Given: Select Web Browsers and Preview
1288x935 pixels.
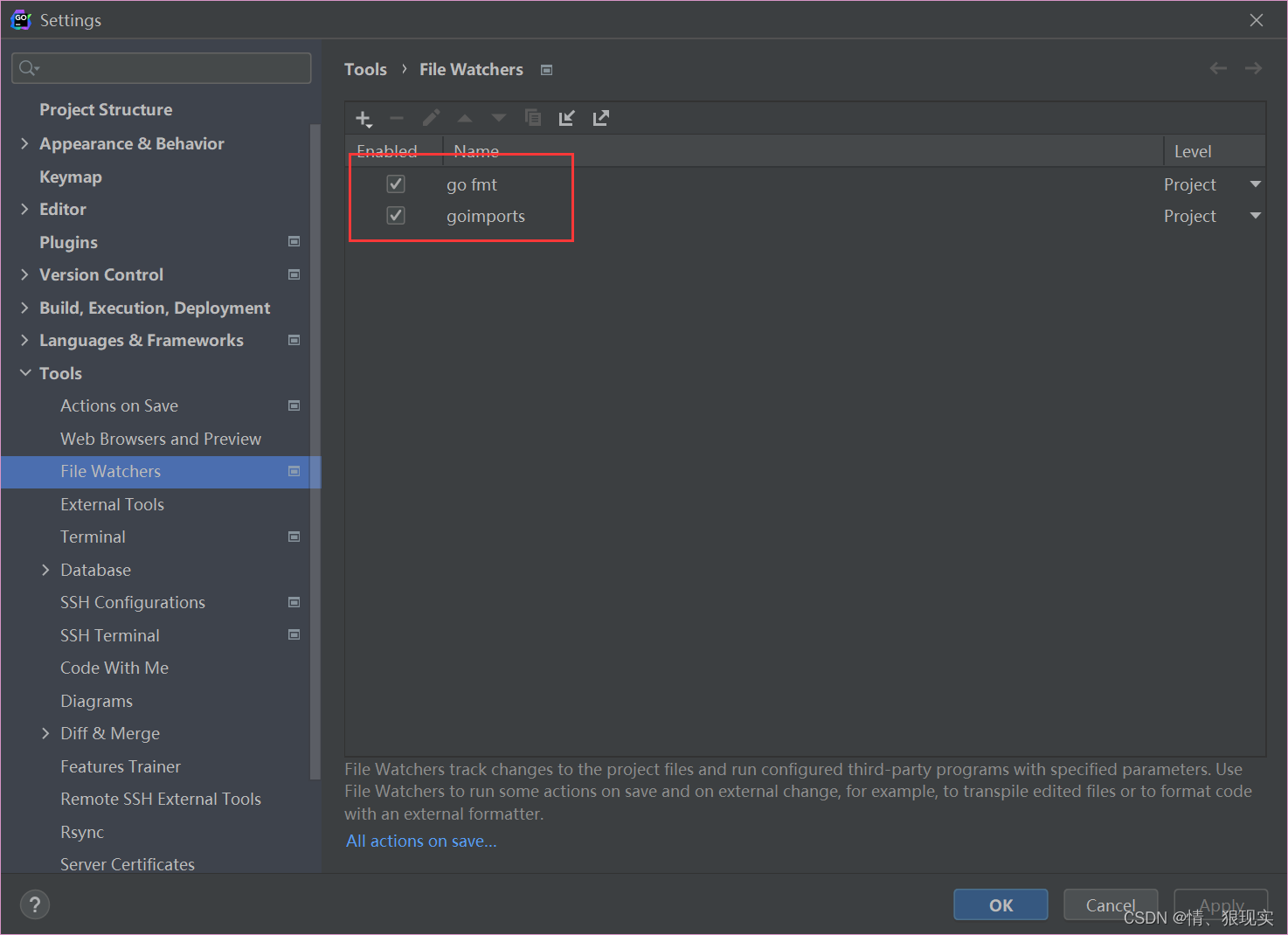Looking at the screenshot, I should click(161, 439).
